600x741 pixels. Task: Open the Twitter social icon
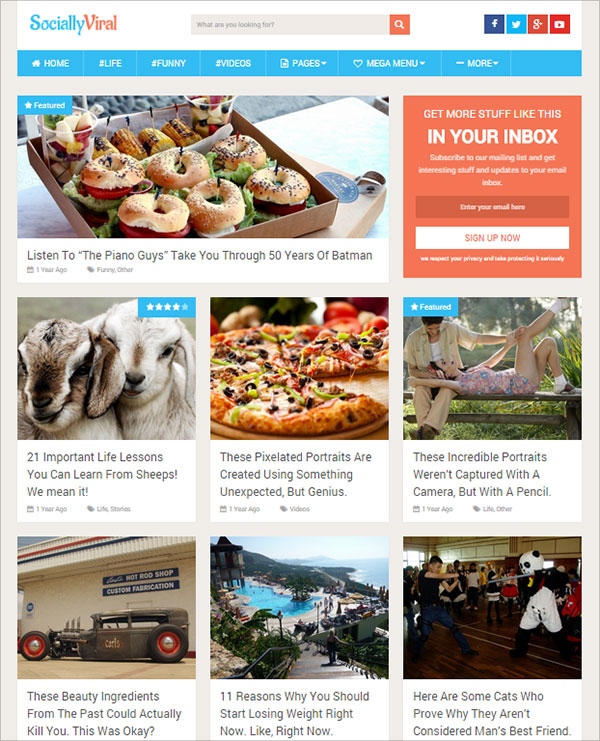(x=516, y=24)
